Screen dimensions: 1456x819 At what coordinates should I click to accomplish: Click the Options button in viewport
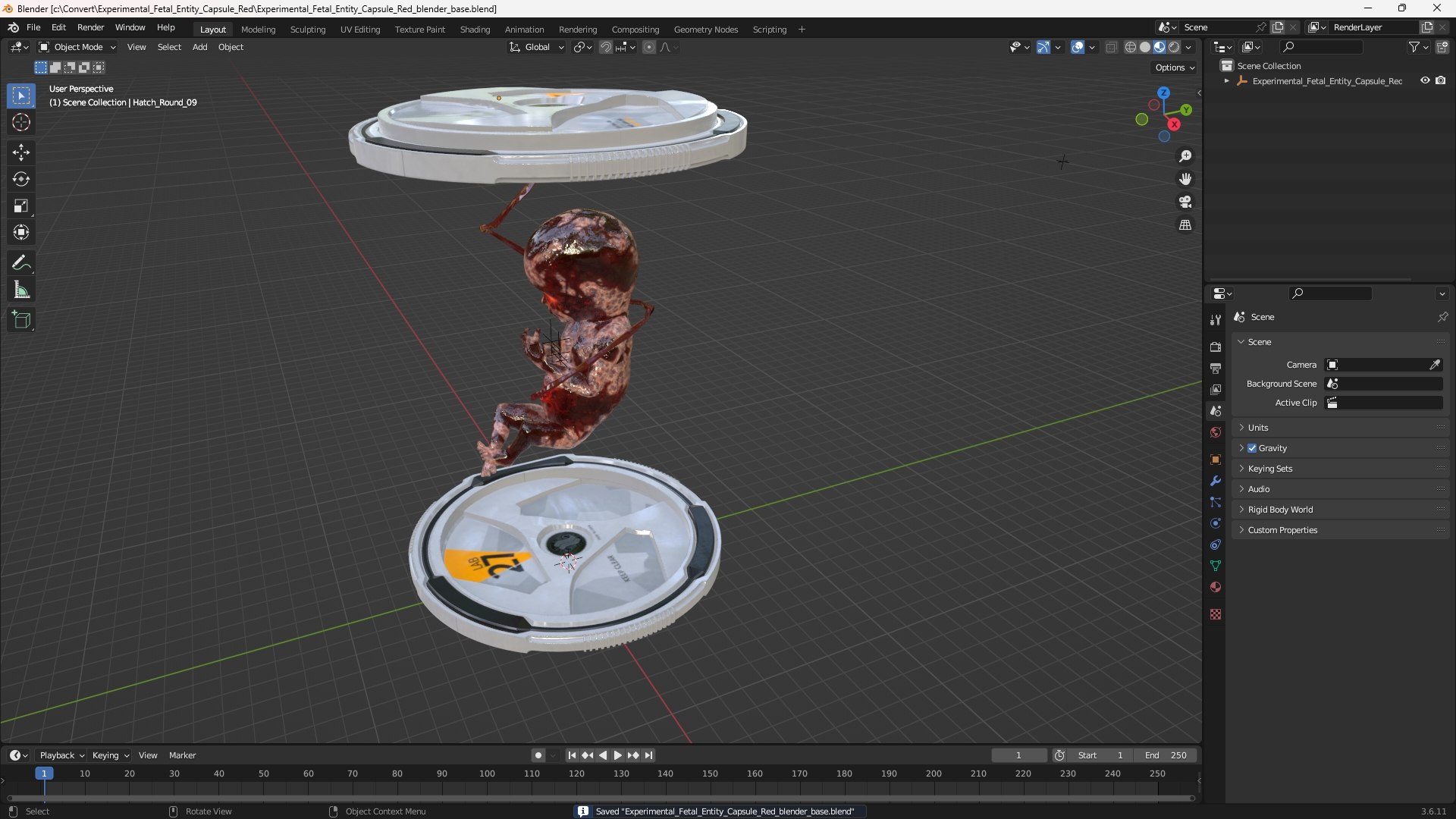click(1175, 67)
